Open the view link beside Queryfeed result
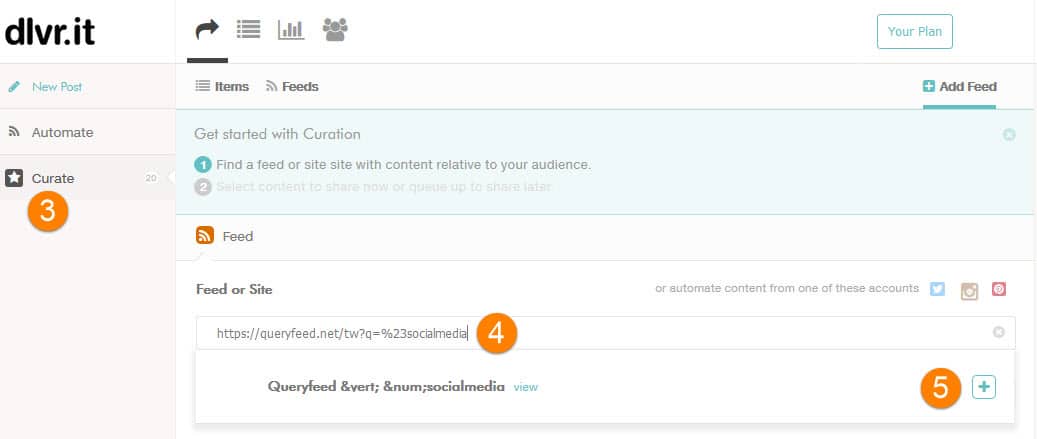 click(x=525, y=387)
